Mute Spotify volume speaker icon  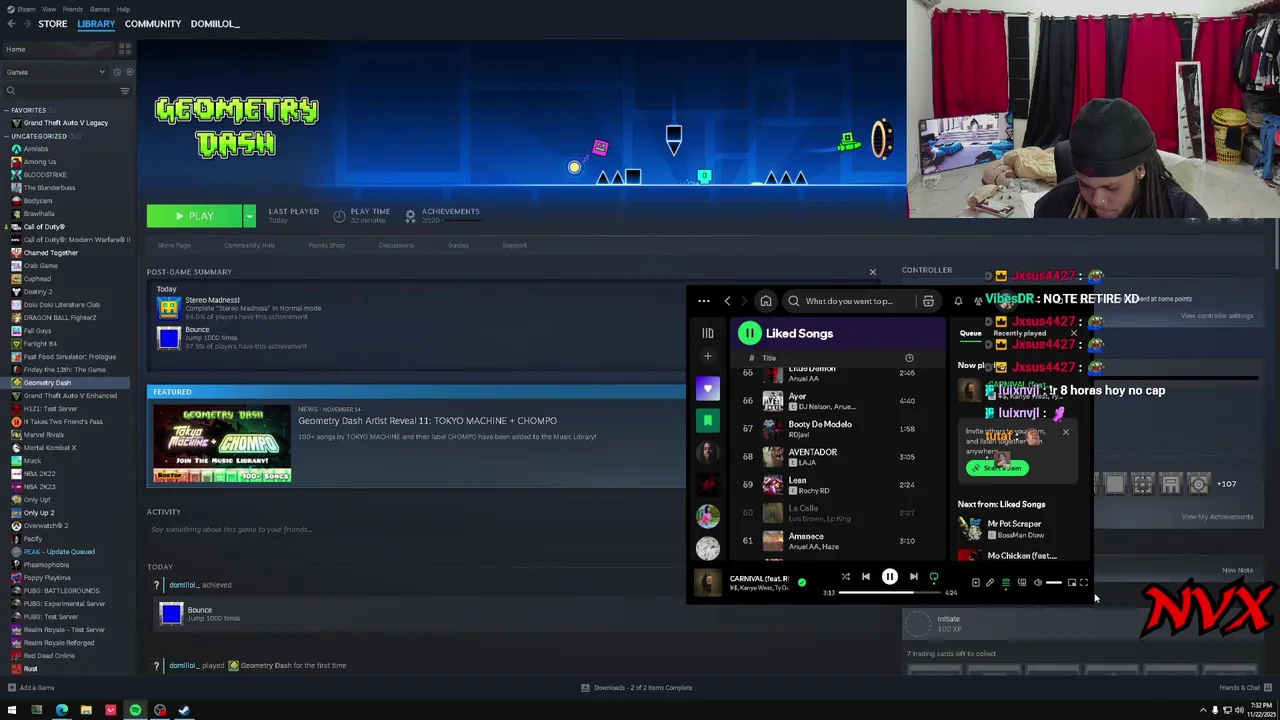pos(1037,583)
